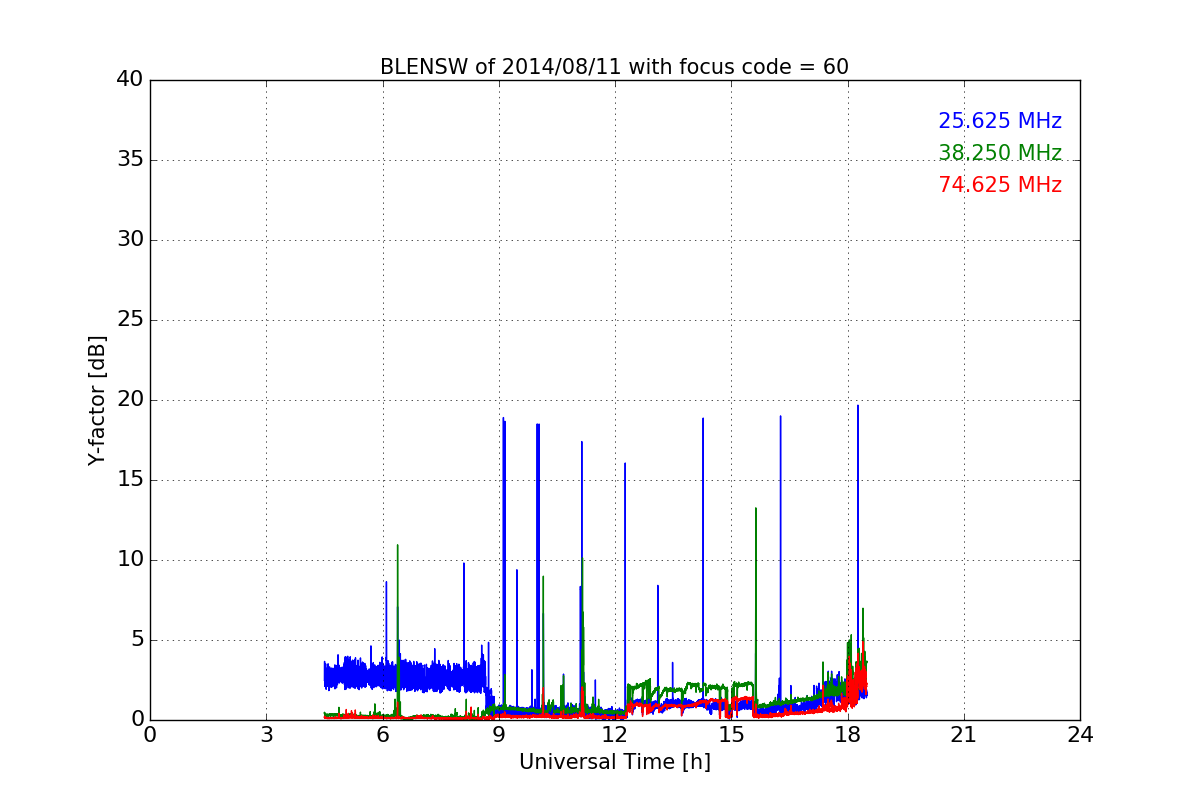Click the y-axis tick label "30"
The width and height of the screenshot is (1200, 800).
(130, 240)
